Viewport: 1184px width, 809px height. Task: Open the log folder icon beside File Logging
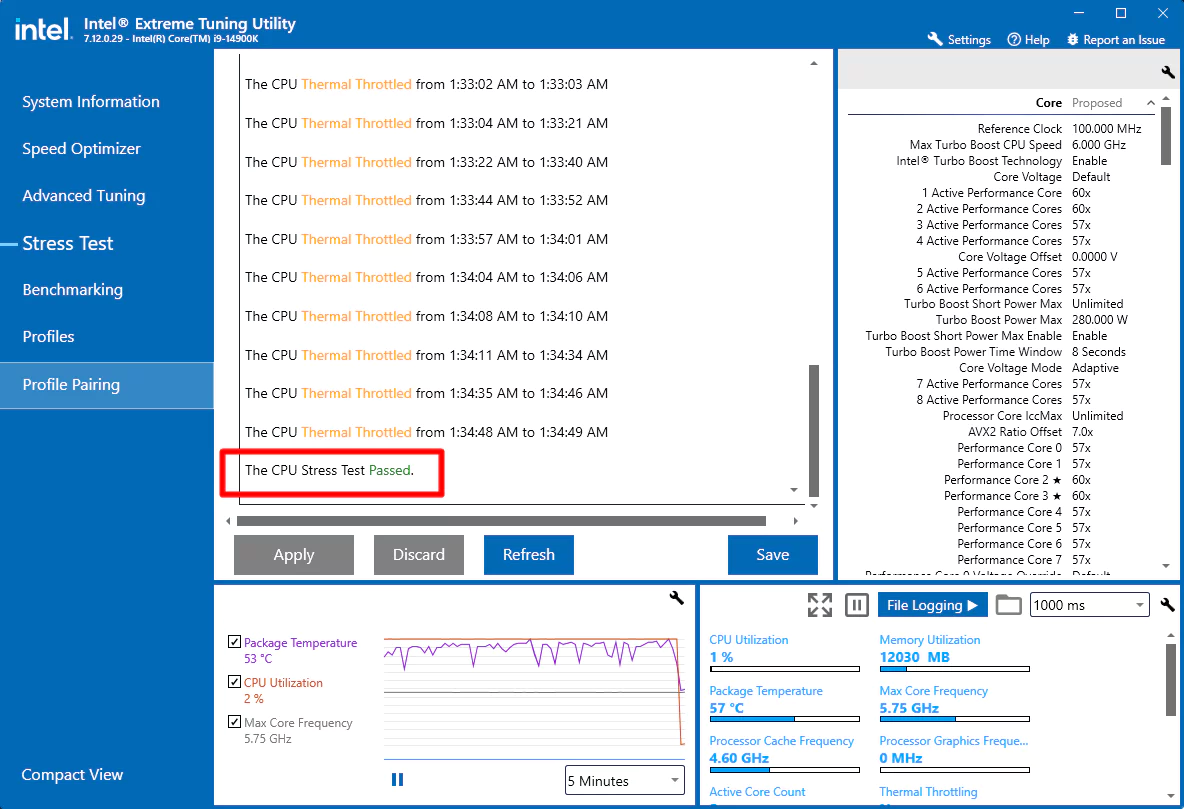1008,604
